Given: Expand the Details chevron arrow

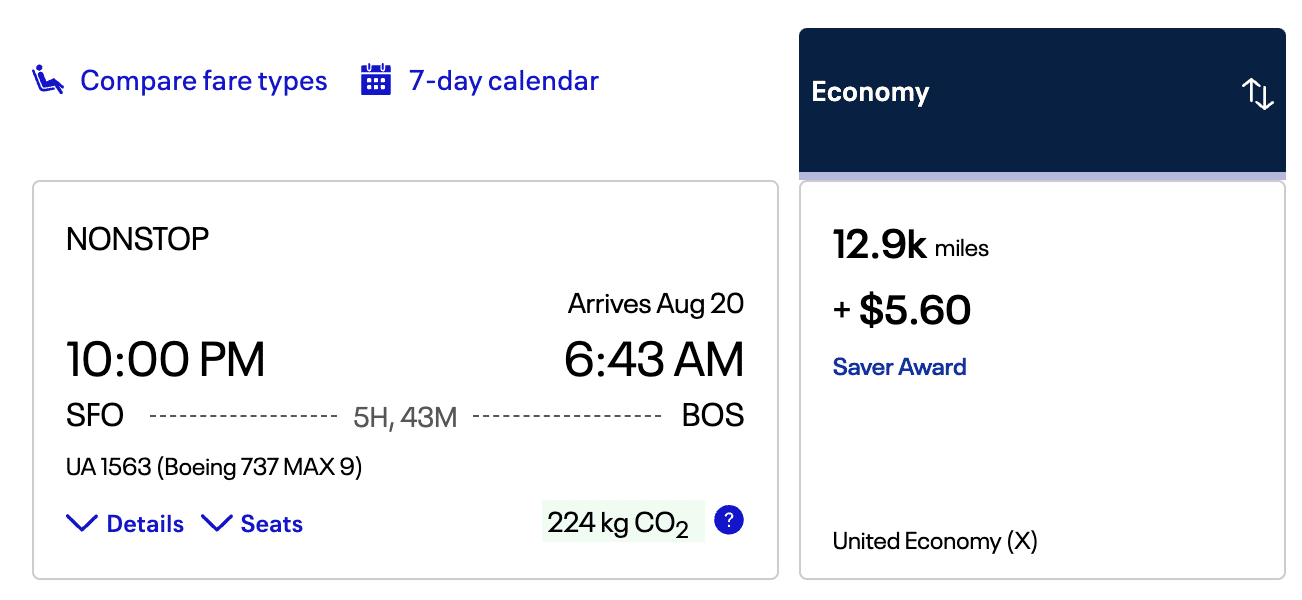Looking at the screenshot, I should [82, 524].
